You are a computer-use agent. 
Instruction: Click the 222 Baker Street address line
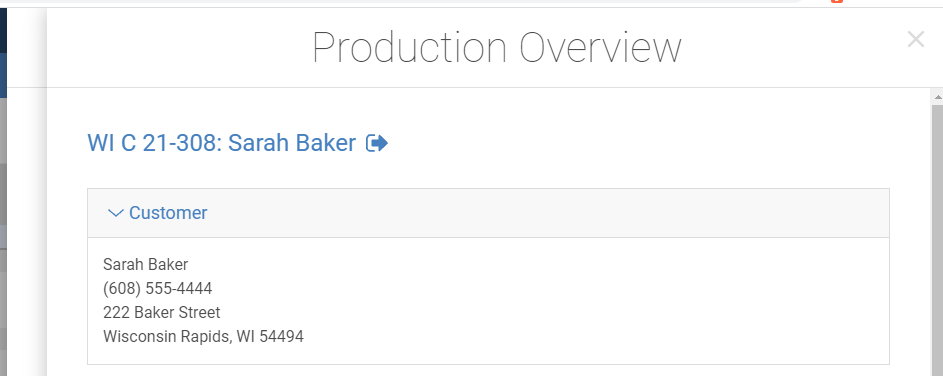coord(162,313)
